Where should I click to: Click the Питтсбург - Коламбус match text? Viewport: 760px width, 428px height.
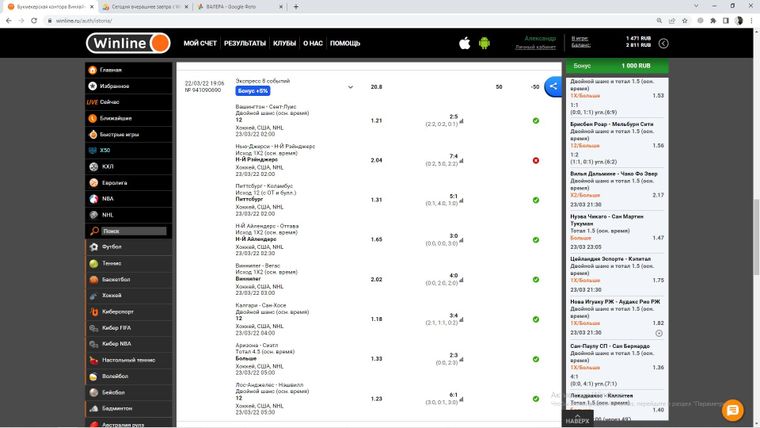[264, 186]
